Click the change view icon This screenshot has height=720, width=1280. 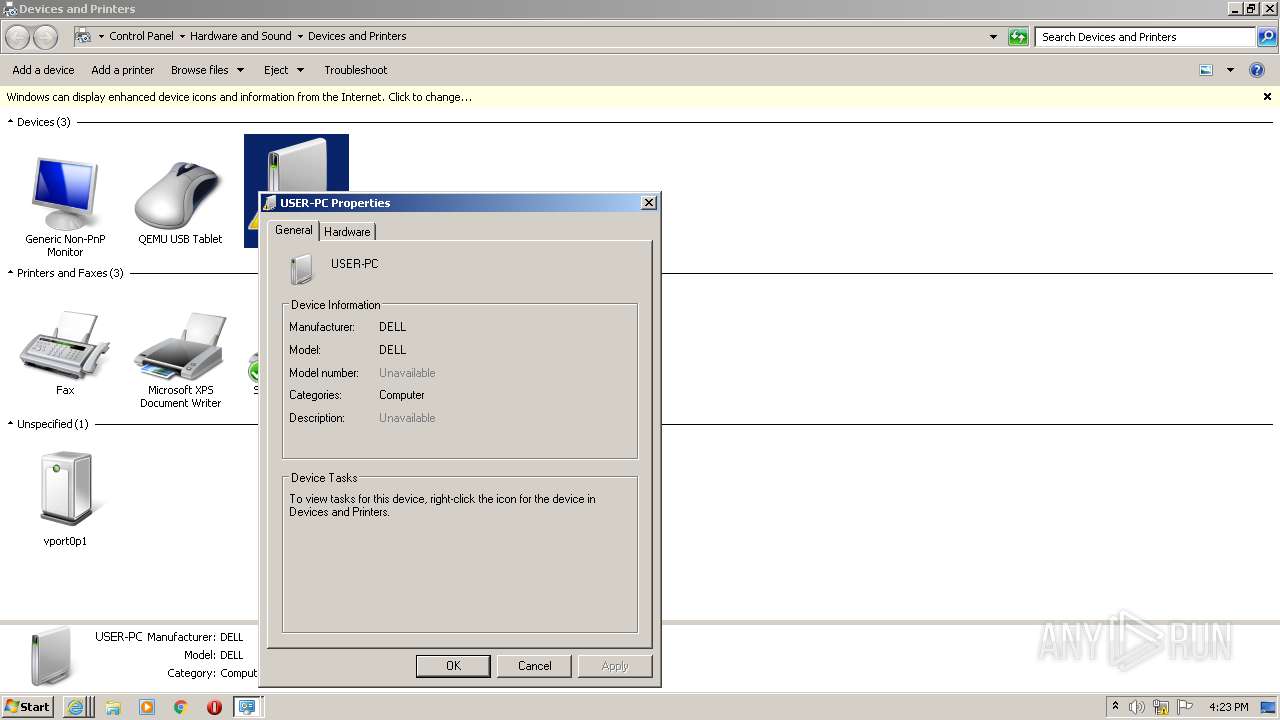(1206, 70)
